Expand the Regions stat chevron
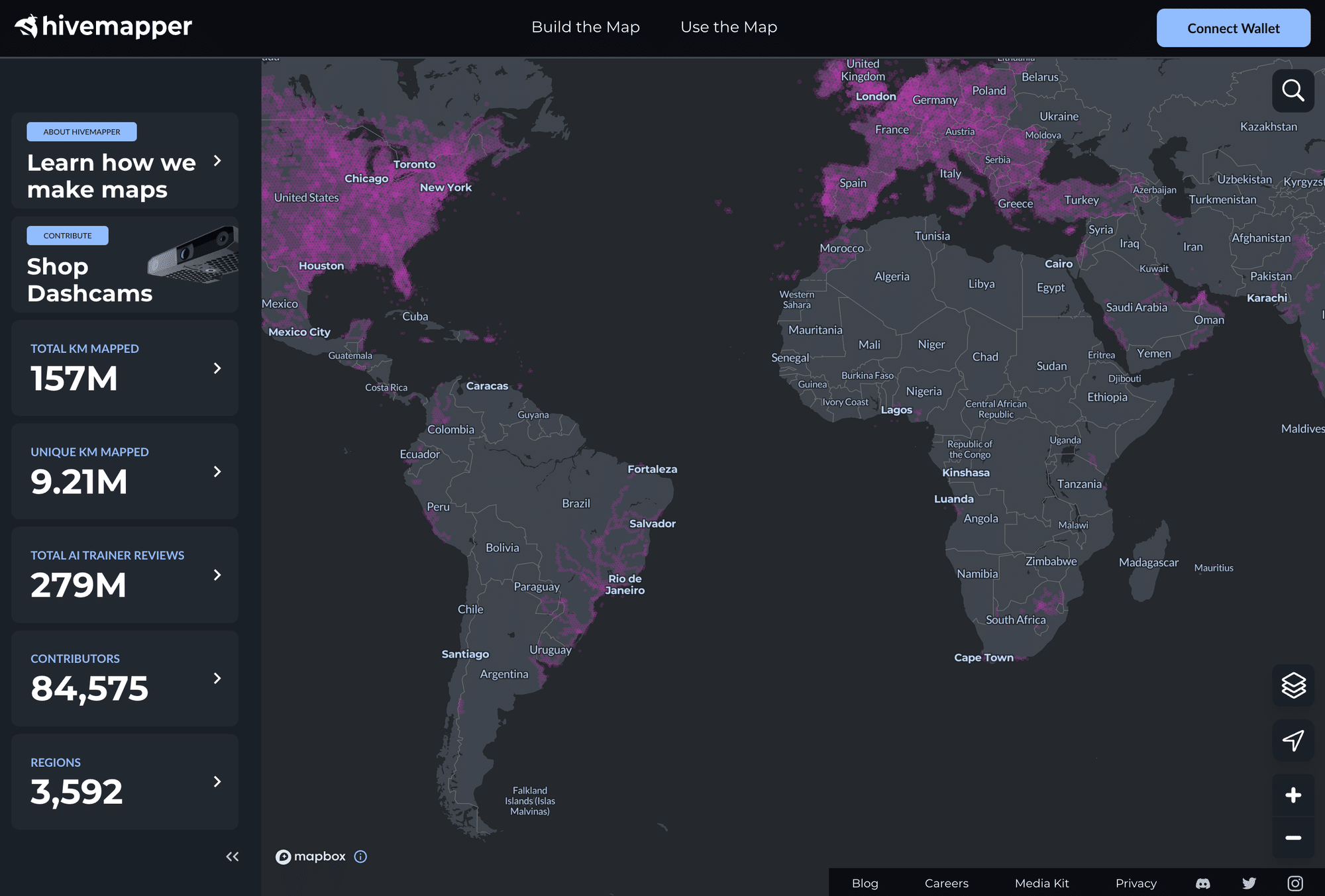Viewport: 1325px width, 896px height. click(x=217, y=781)
